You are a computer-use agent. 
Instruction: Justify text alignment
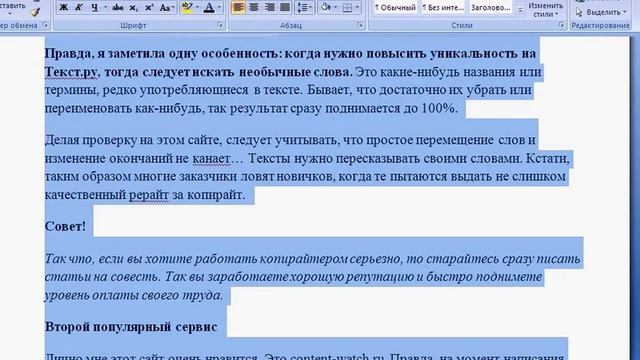tap(285, 7)
